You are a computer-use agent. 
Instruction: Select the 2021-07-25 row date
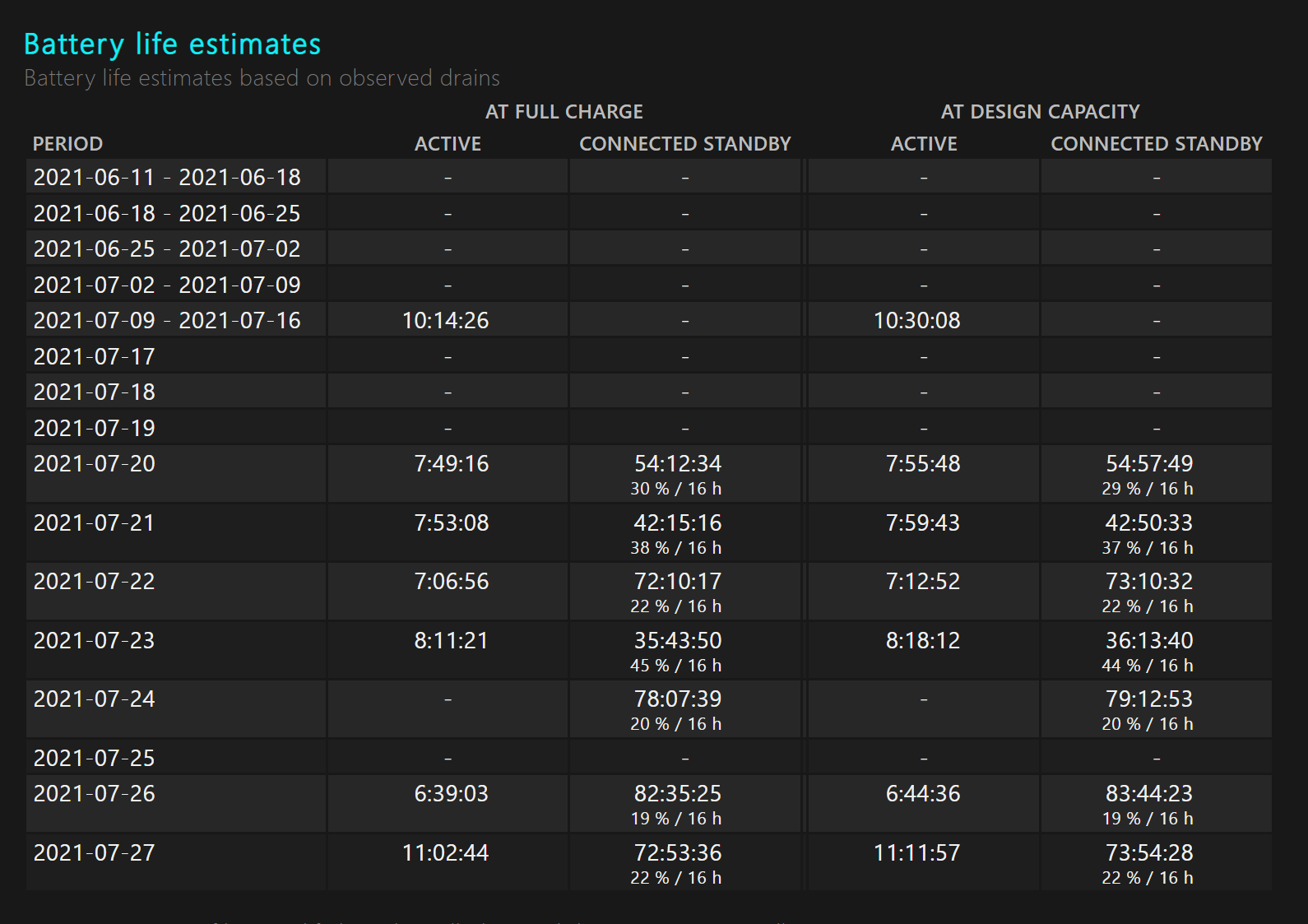[95, 759]
